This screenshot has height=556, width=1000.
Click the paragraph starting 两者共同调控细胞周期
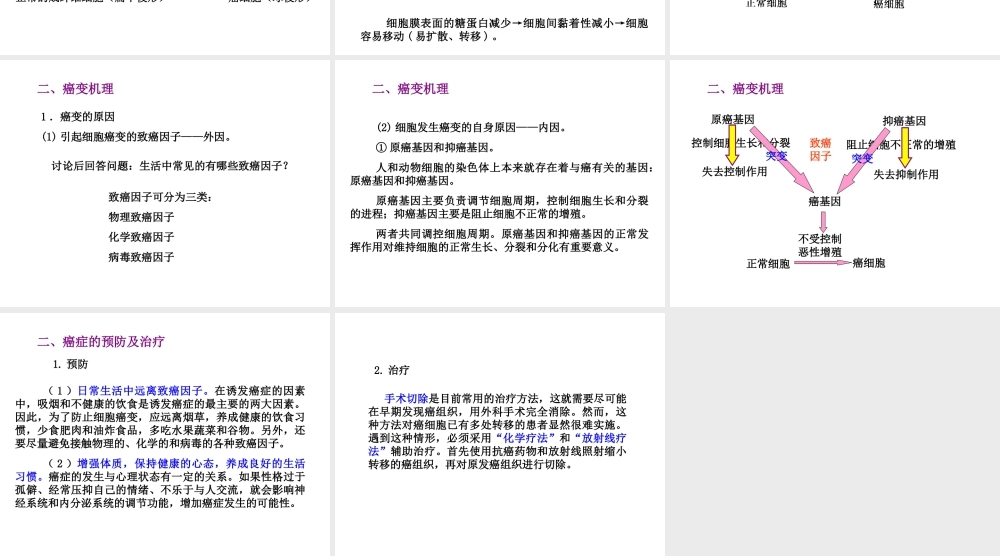tap(499, 240)
